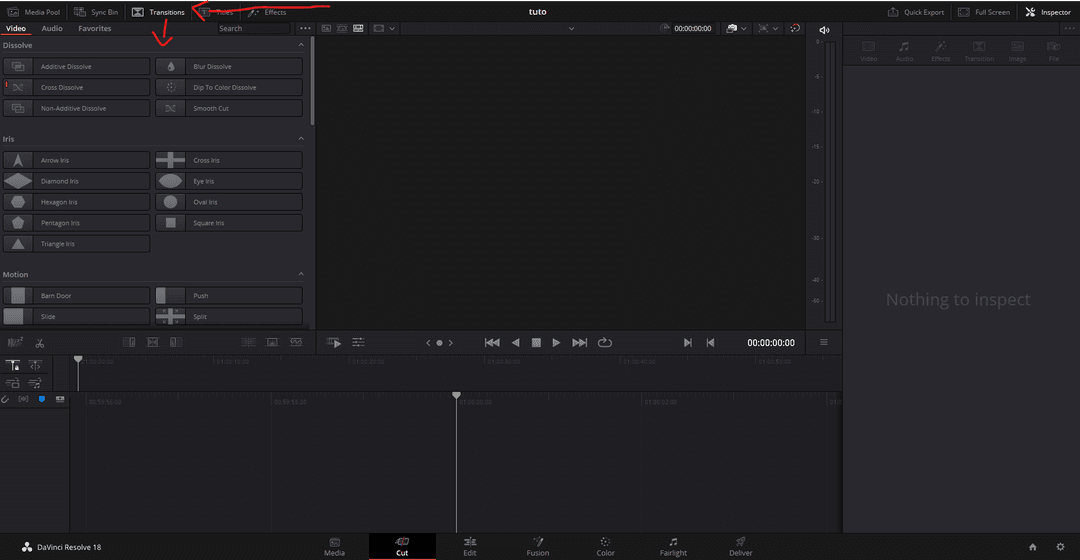
Task: Choose Dip To Color Dissolve transition
Action: (229, 87)
